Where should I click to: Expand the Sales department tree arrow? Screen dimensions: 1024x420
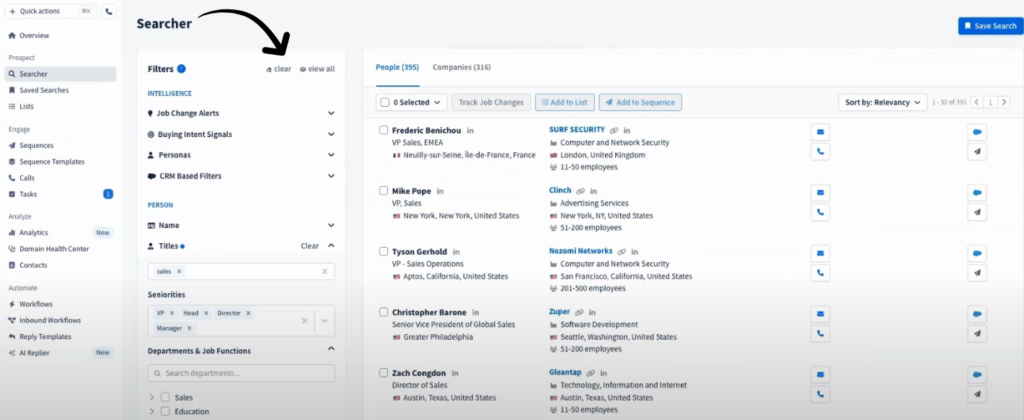click(152, 397)
